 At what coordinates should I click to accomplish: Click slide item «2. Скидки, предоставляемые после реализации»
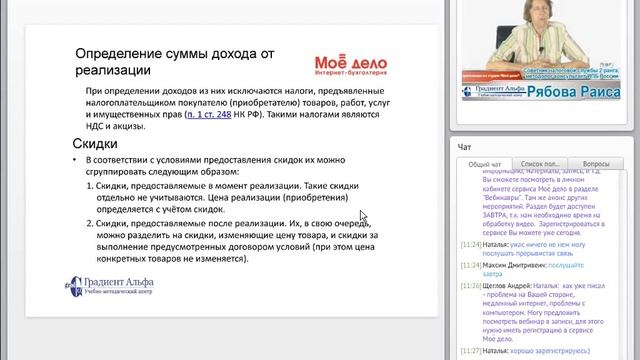(x=232, y=241)
